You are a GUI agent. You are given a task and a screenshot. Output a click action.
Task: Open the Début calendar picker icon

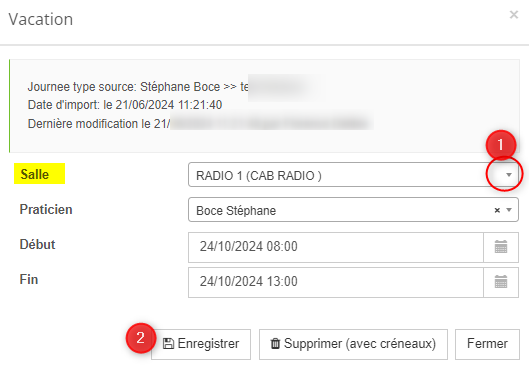click(501, 247)
